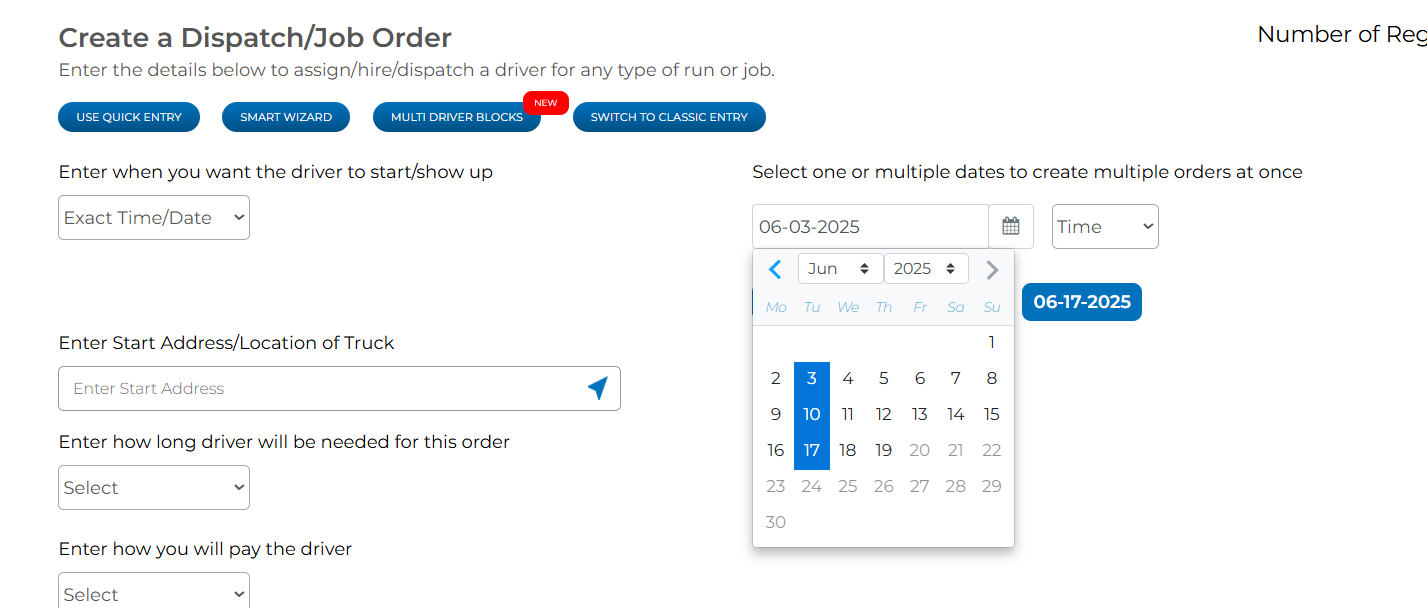
Task: Deselect June 3 in the calendar
Action: coord(812,378)
